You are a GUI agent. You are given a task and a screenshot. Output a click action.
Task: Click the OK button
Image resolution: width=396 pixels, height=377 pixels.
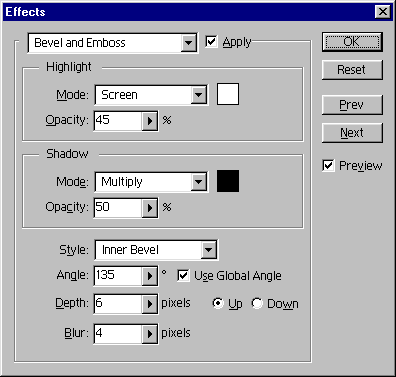(352, 42)
